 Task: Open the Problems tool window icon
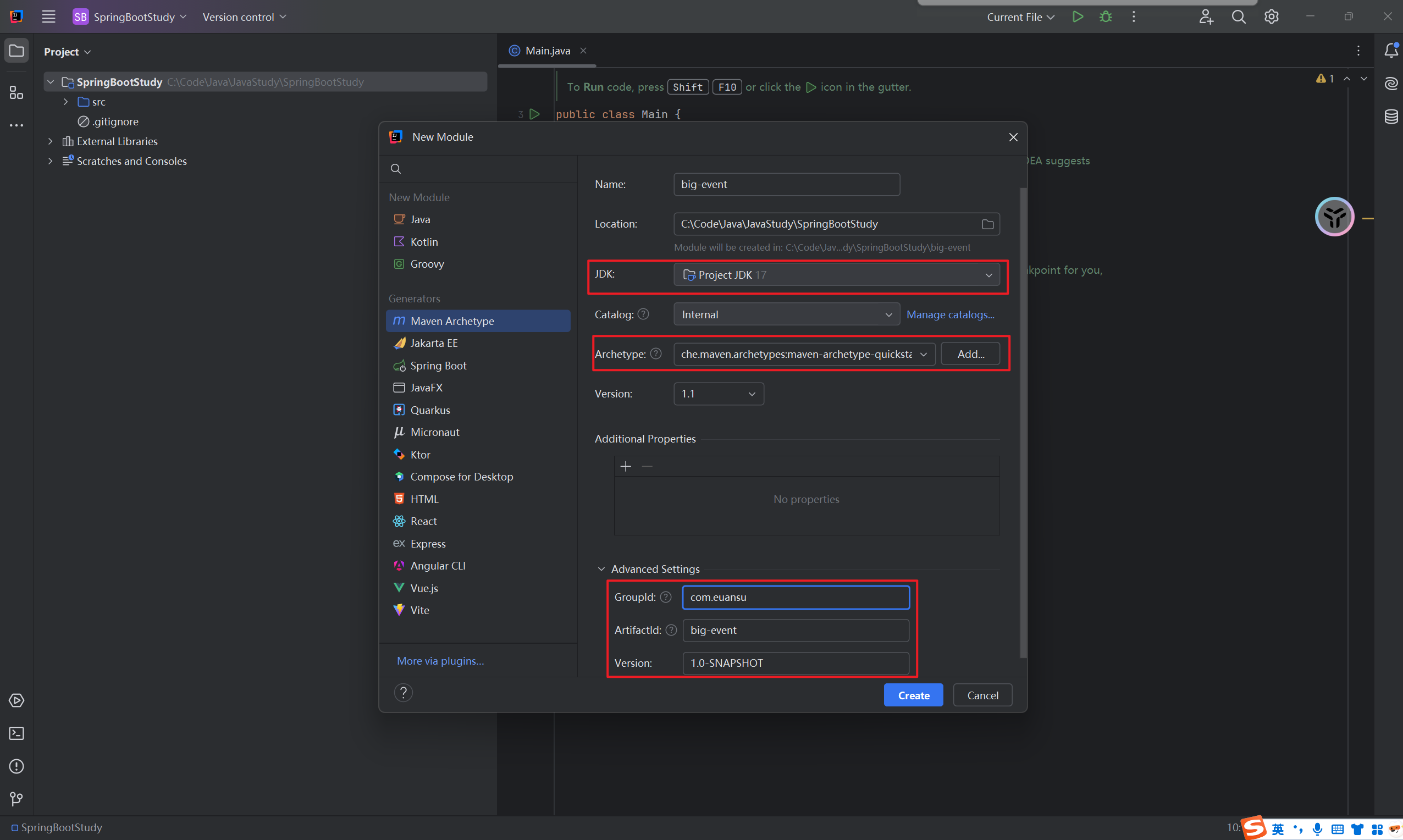pos(16,766)
